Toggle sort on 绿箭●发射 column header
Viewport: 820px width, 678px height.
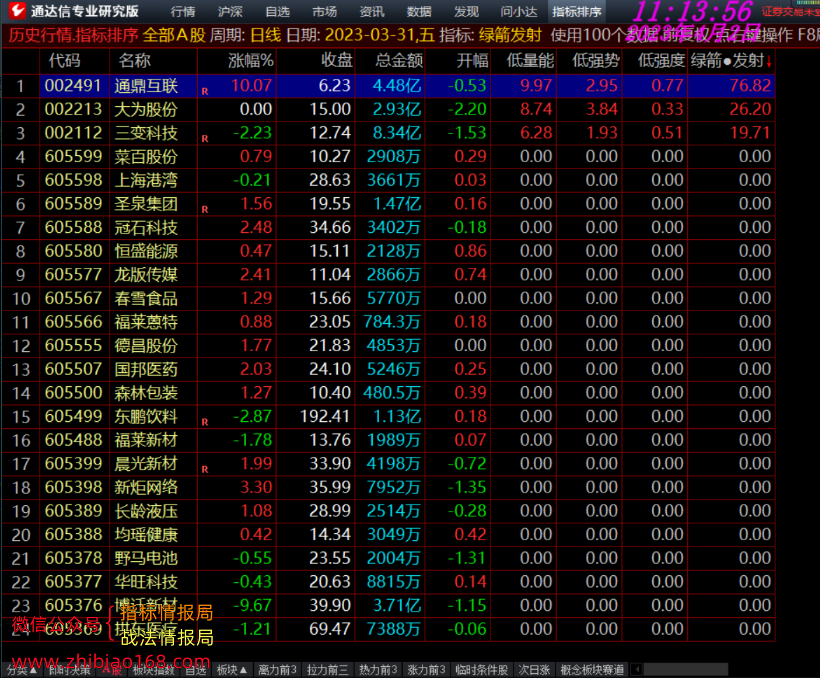(x=731, y=61)
